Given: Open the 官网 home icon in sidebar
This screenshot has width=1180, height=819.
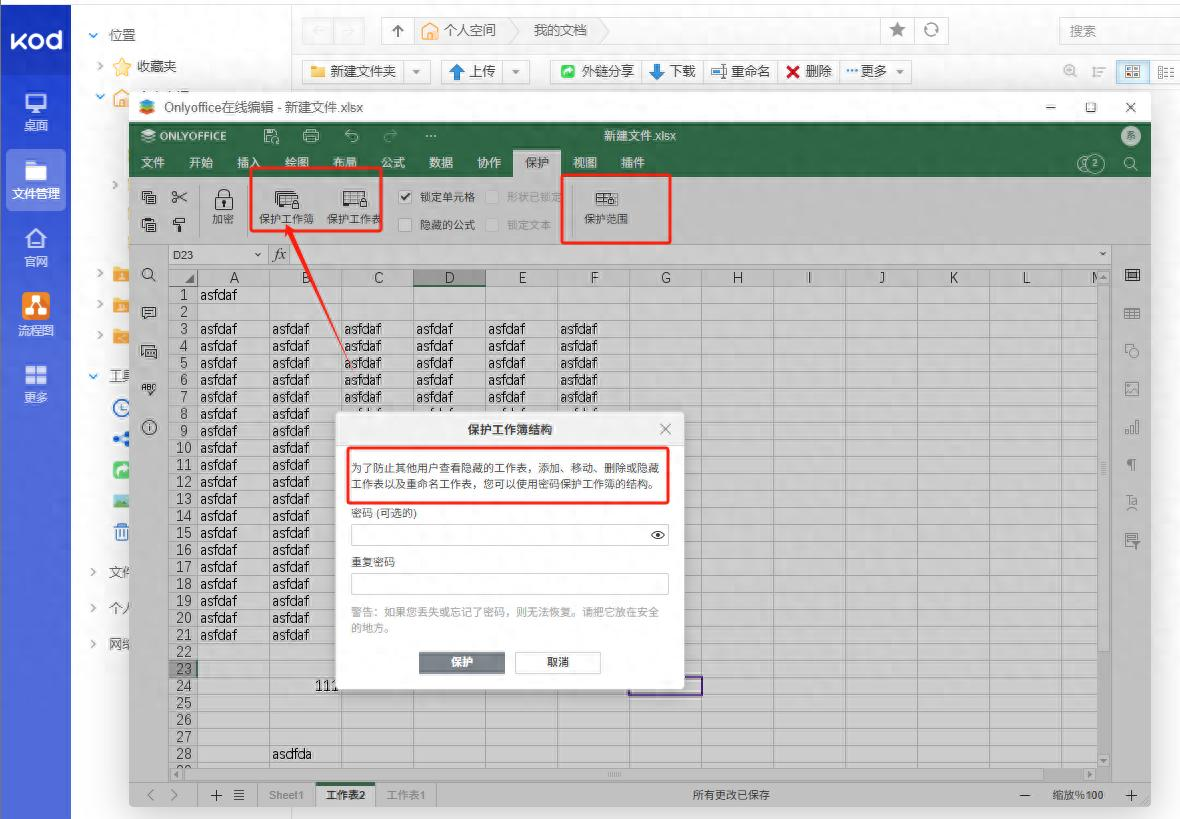Looking at the screenshot, I should coord(35,248).
